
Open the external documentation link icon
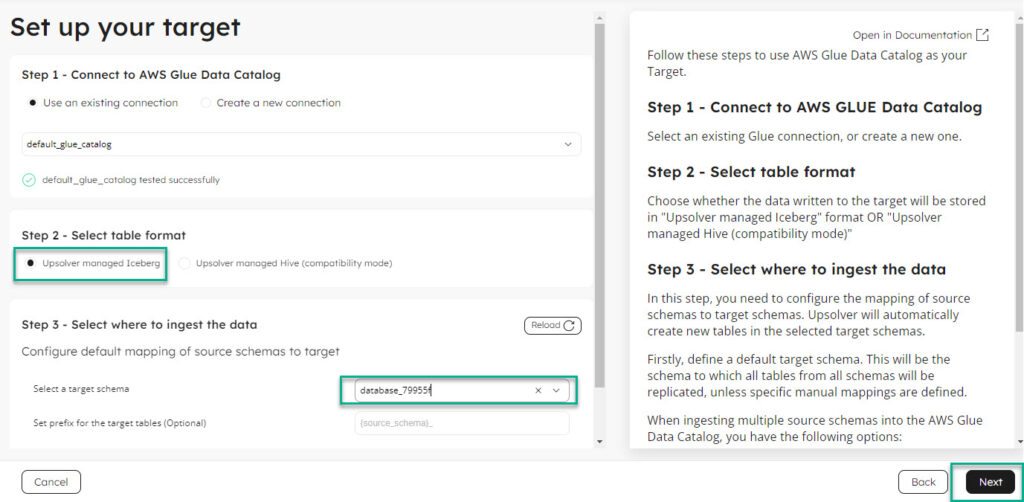(982, 35)
